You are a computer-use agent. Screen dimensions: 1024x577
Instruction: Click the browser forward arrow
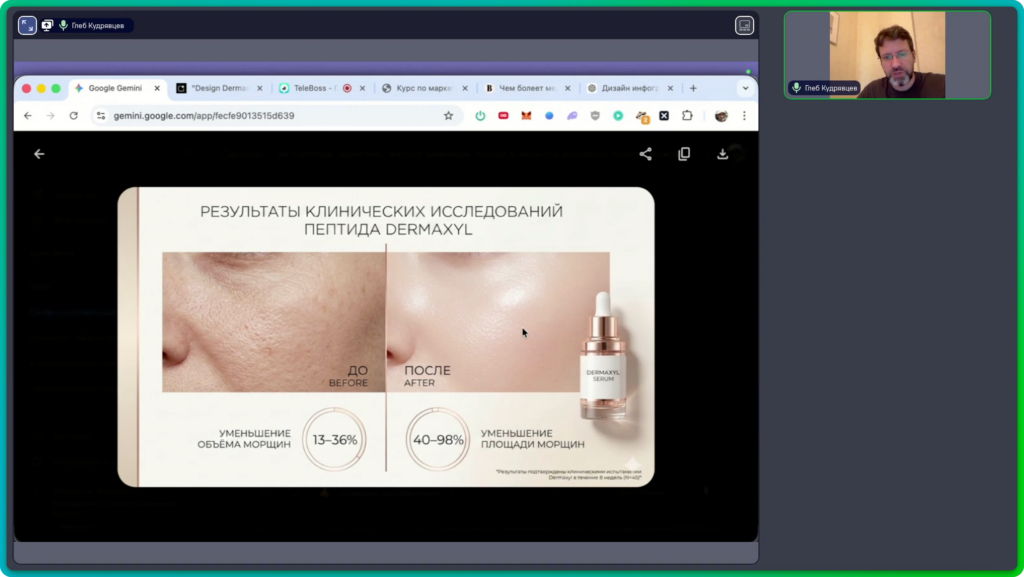tap(50, 116)
